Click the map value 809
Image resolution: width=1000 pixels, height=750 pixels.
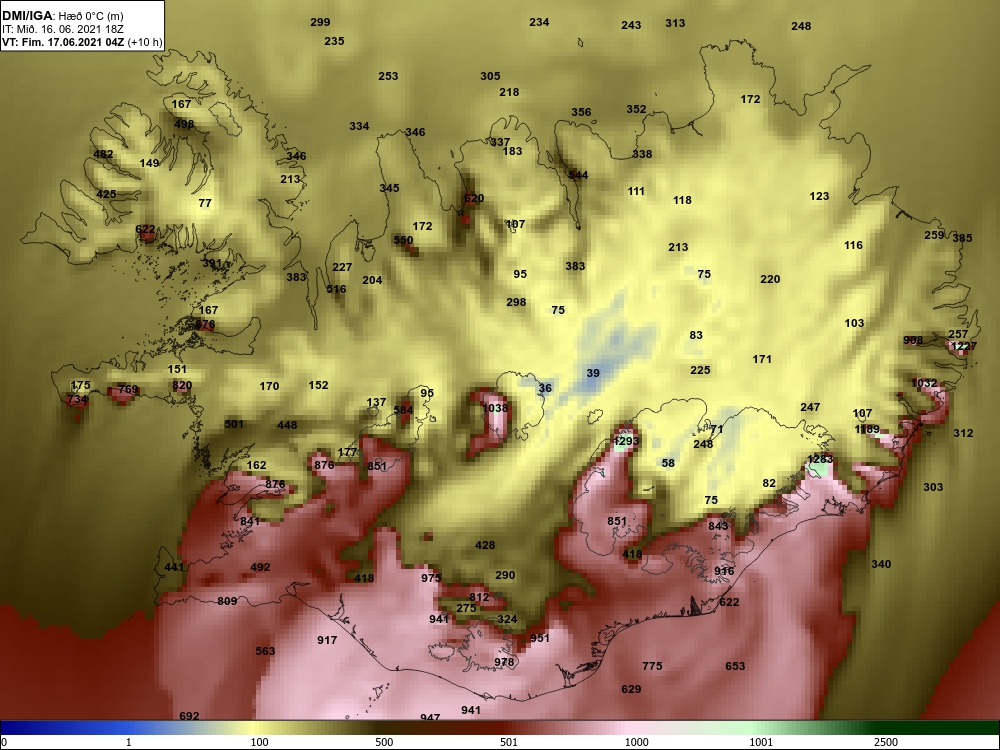coord(227,601)
